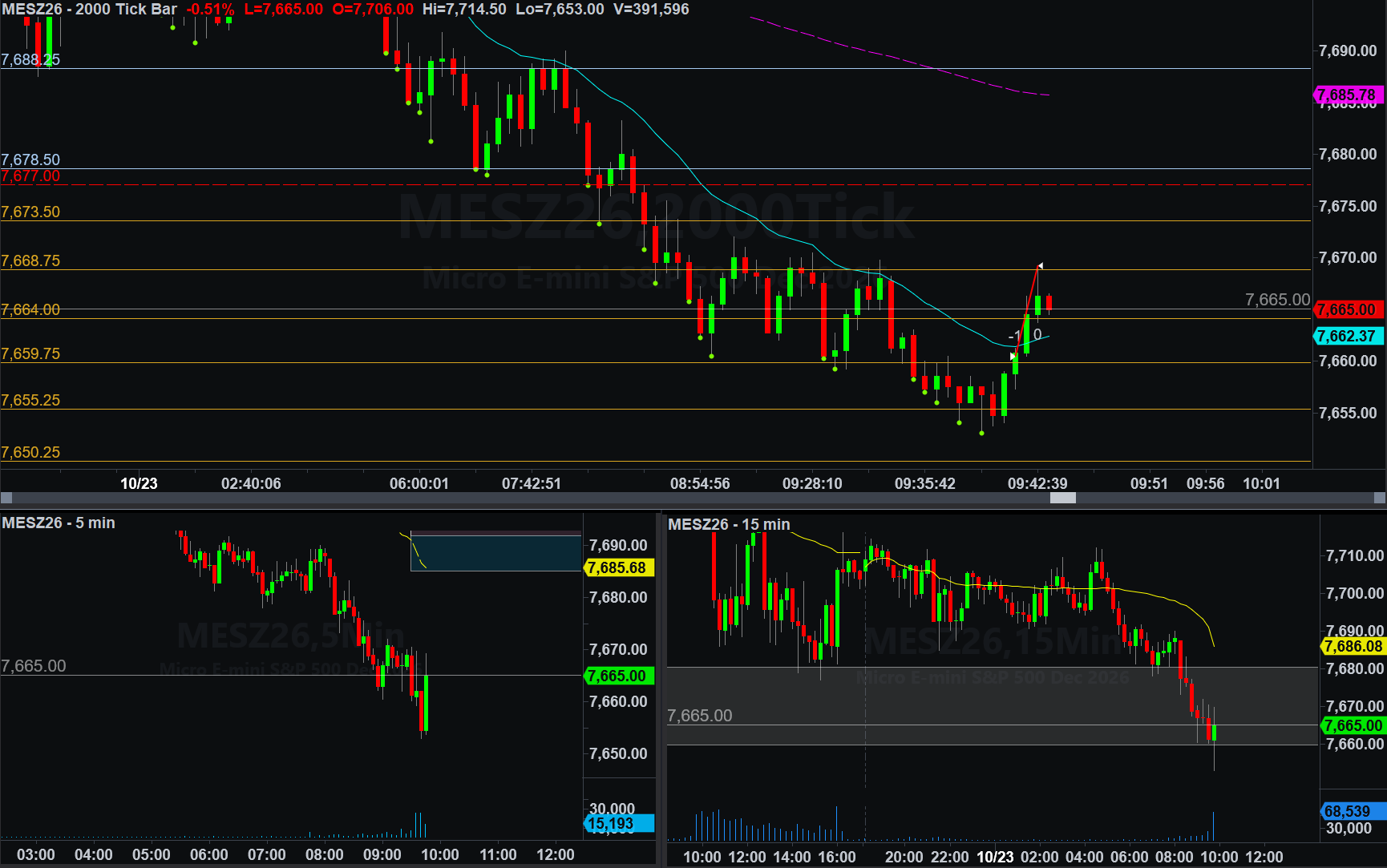Viewport: 1387px width, 868px height.
Task: Click the red 7,677.00 level label
Action: click(x=30, y=176)
